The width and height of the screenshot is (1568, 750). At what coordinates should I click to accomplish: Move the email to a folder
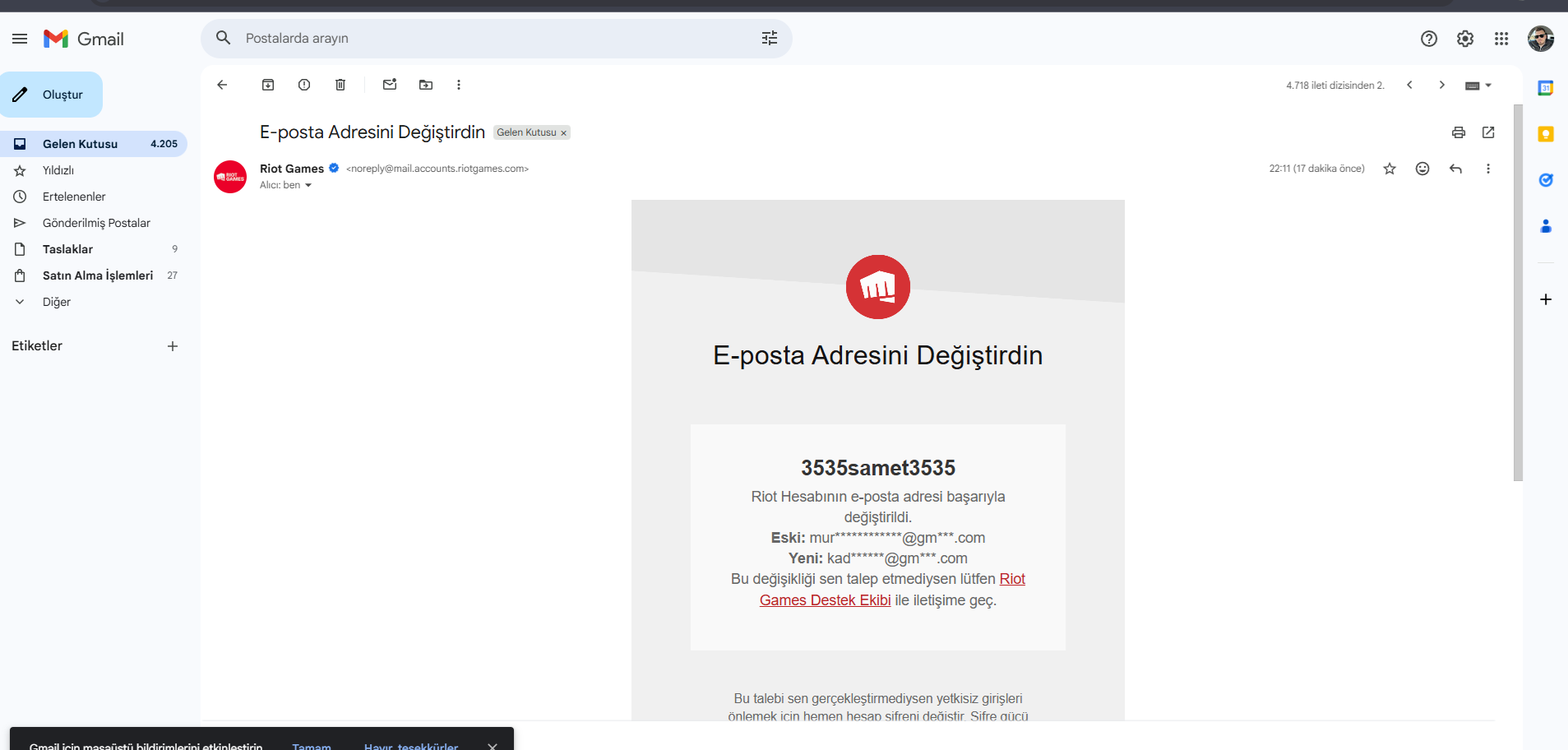(x=426, y=85)
